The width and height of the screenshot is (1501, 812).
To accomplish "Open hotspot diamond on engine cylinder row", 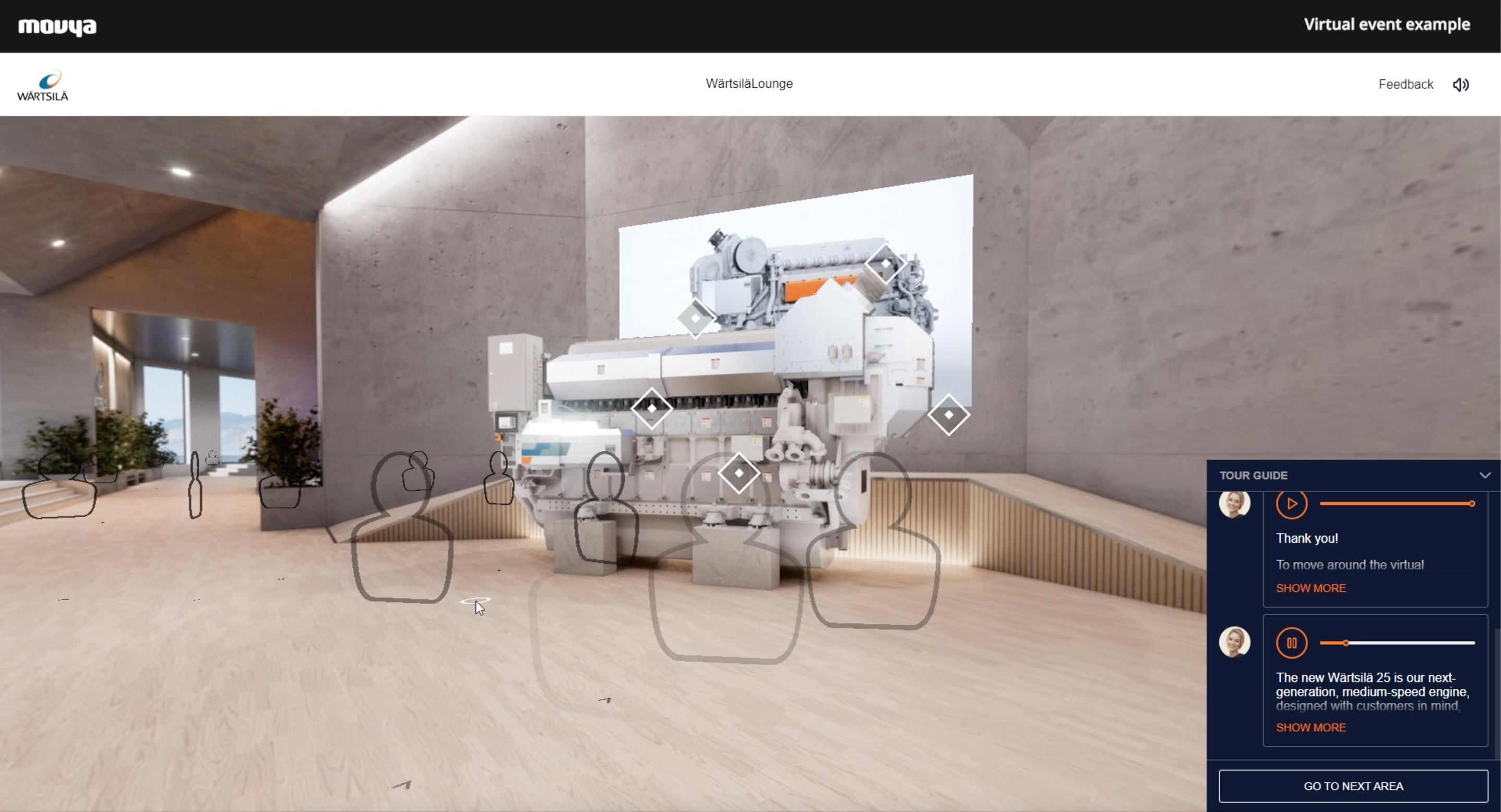I will [x=651, y=409].
